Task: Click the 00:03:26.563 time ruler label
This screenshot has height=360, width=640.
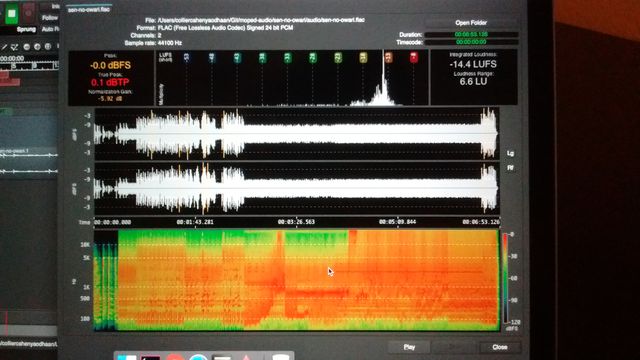Action: click(296, 222)
